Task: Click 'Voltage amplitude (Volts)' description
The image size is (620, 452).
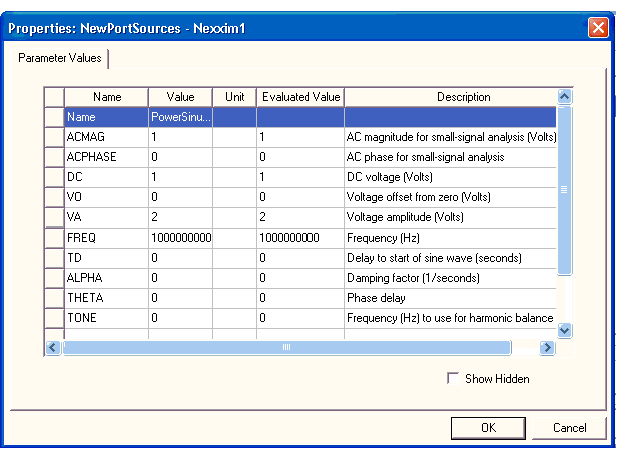Action: [x=451, y=217]
